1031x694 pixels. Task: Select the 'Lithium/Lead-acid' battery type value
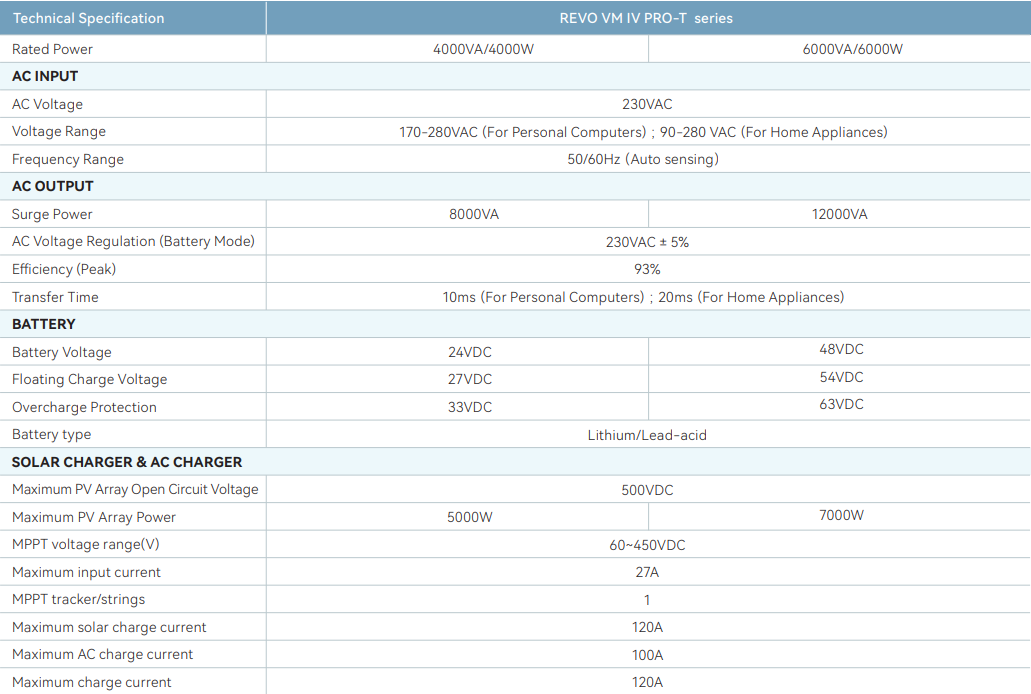click(647, 435)
